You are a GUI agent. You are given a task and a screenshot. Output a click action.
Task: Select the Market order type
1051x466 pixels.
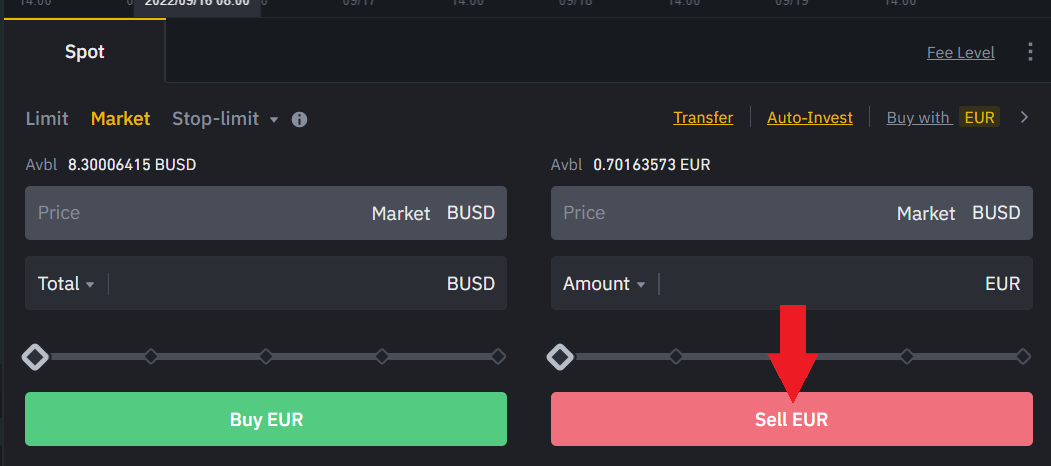[x=120, y=118]
